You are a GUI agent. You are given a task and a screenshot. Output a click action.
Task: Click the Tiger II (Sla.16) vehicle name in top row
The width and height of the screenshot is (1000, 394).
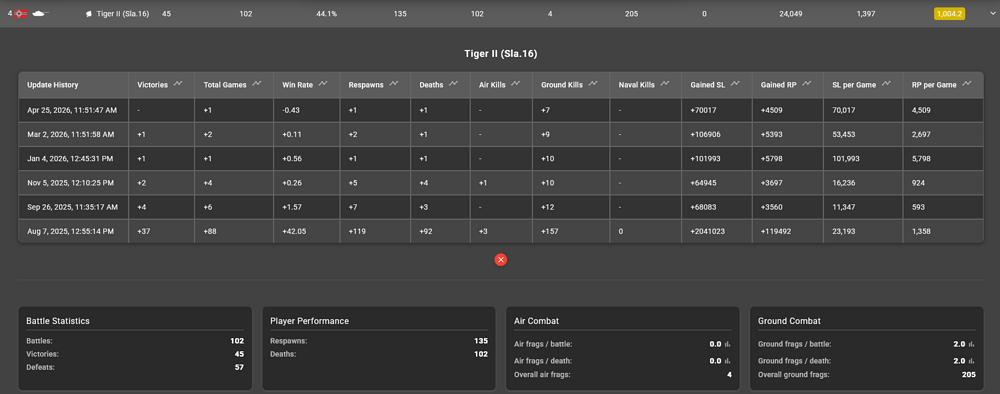122,13
